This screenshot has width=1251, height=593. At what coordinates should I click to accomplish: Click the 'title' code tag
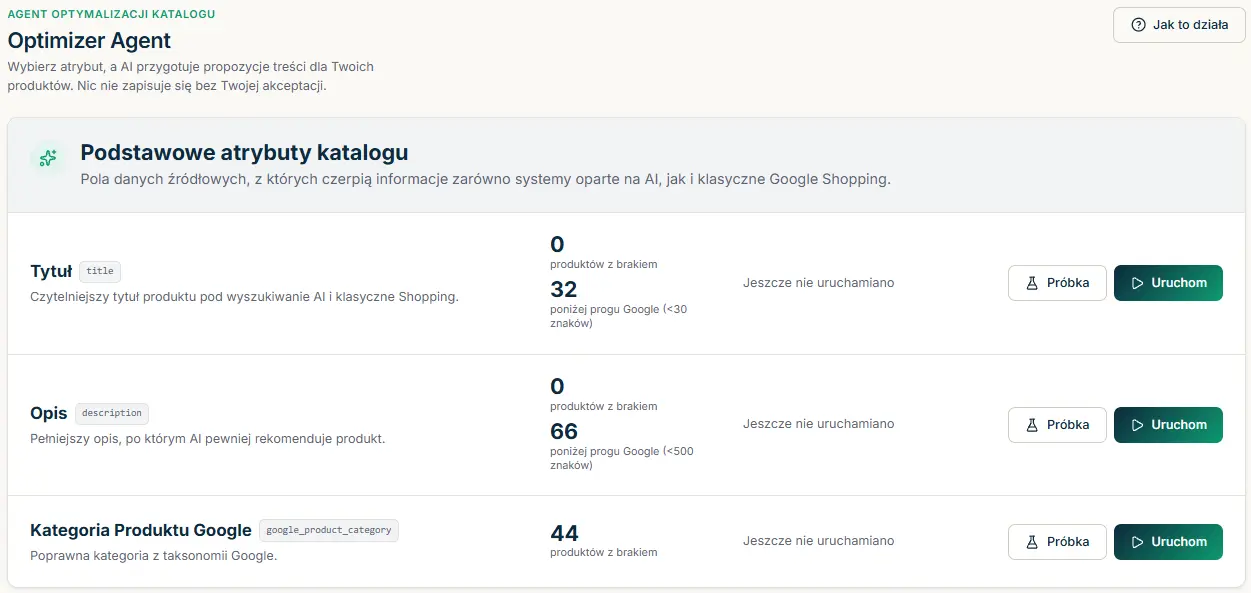coord(100,271)
